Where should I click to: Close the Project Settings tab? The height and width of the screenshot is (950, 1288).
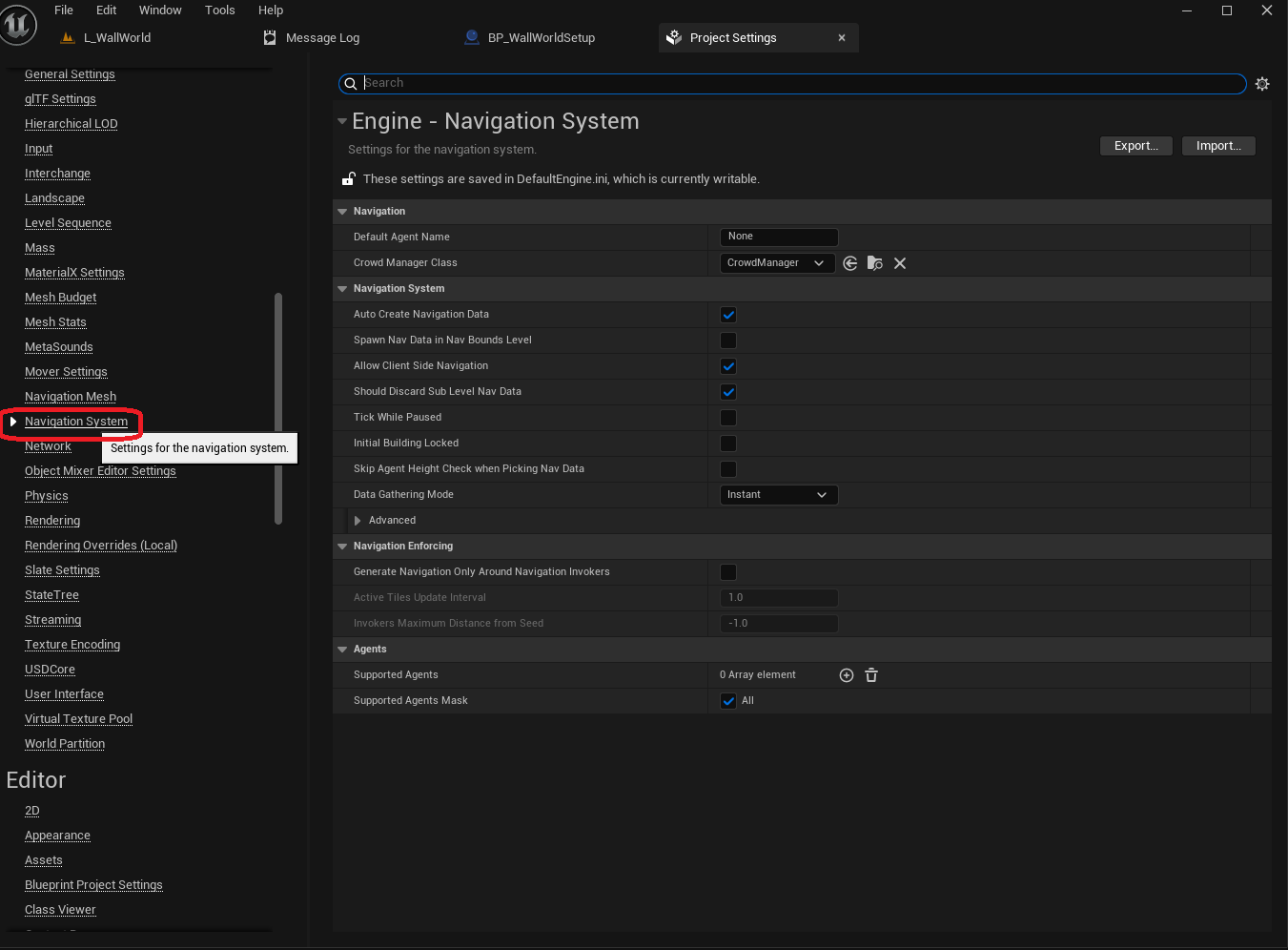coord(842,38)
